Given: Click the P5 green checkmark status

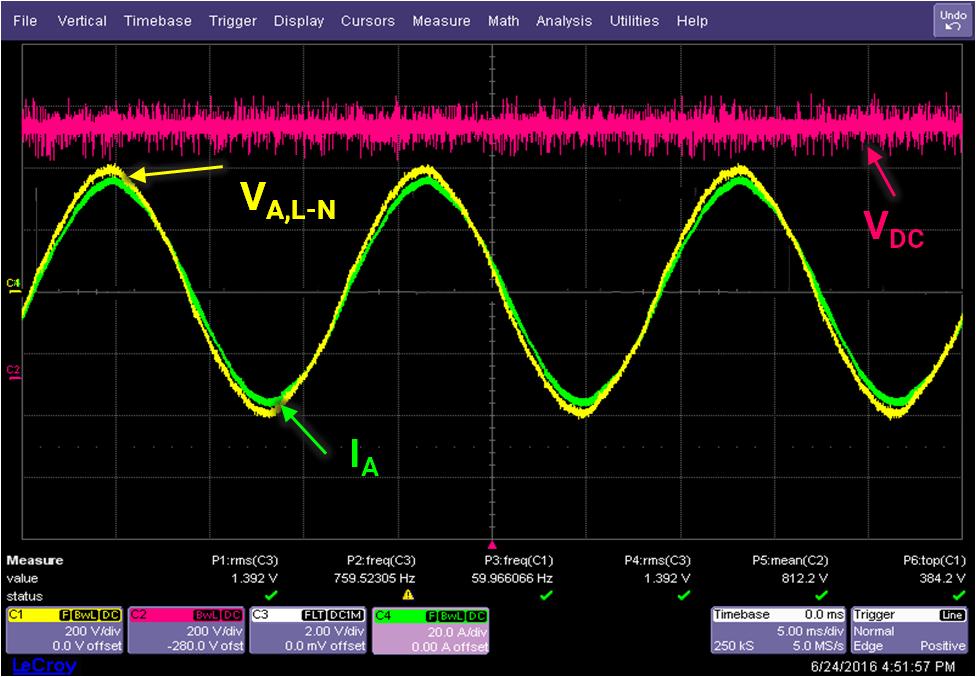Looking at the screenshot, I should click(x=821, y=595).
